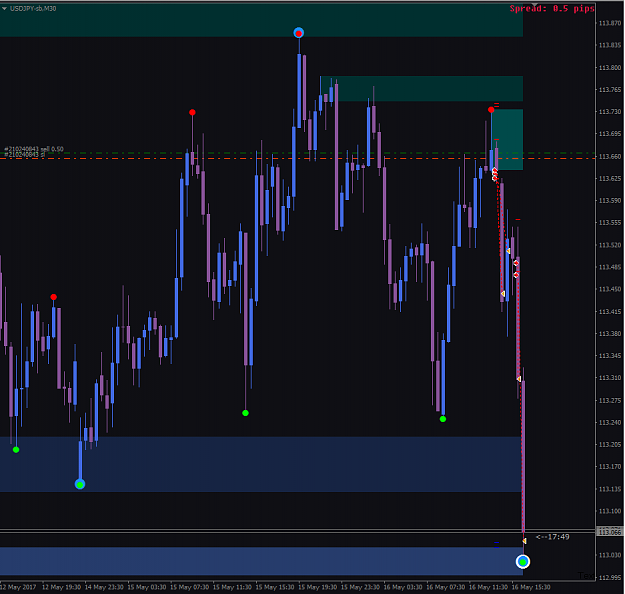Select the red swing-high dot above 15 May 07:30 candles
The image size is (625, 594).
tap(192, 112)
